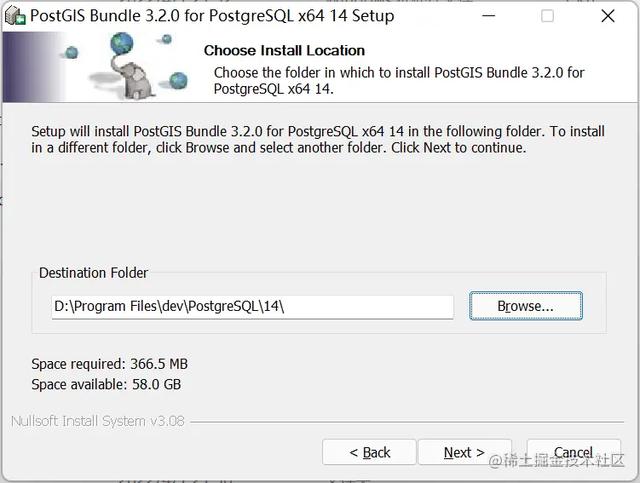Click the Choose Install Location heading
Screen dimensions: 640x483
coord(284,50)
